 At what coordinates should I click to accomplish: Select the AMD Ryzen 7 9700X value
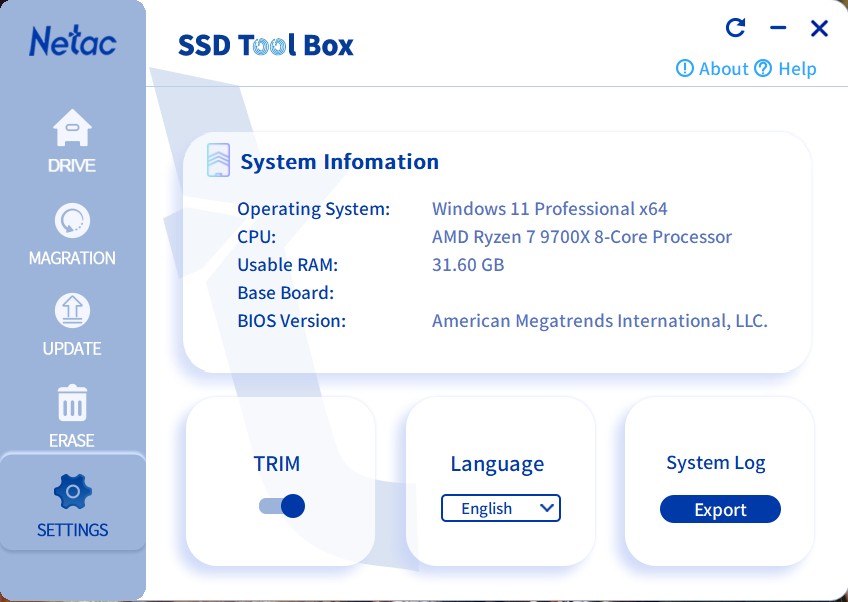tap(582, 237)
